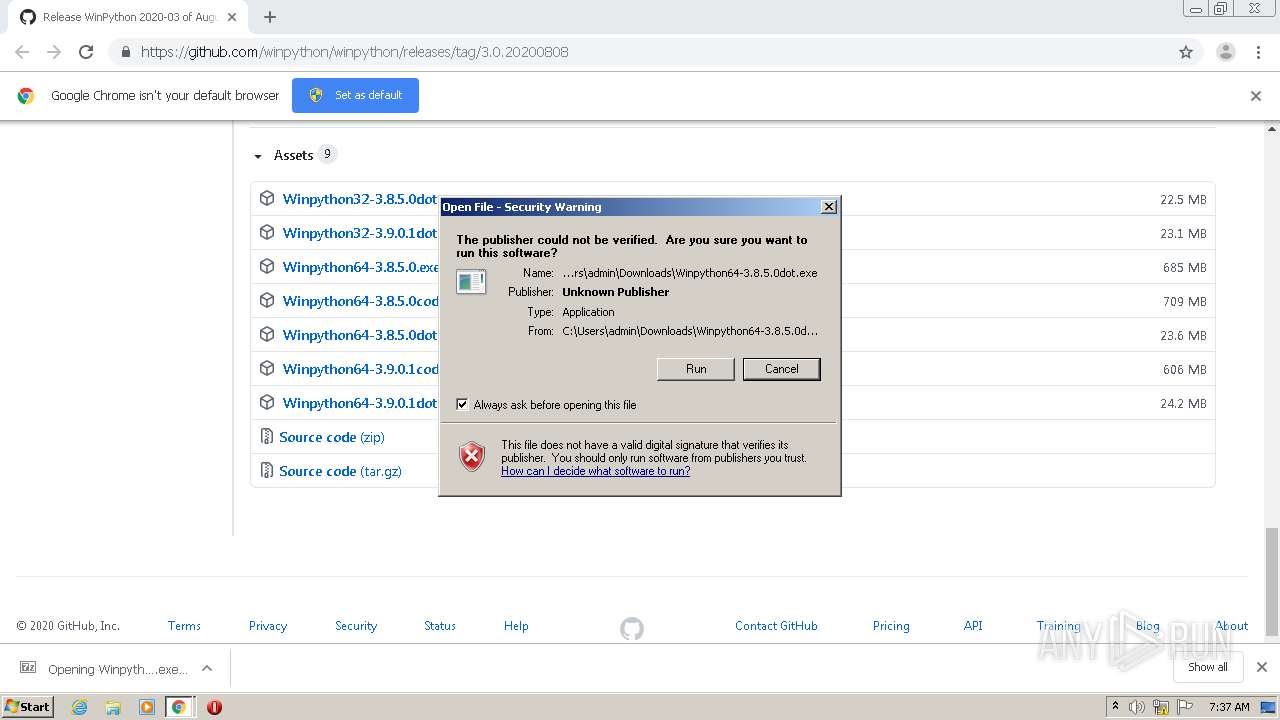Download Source code (zip)
Image resolution: width=1280 pixels, height=720 pixels.
point(332,437)
